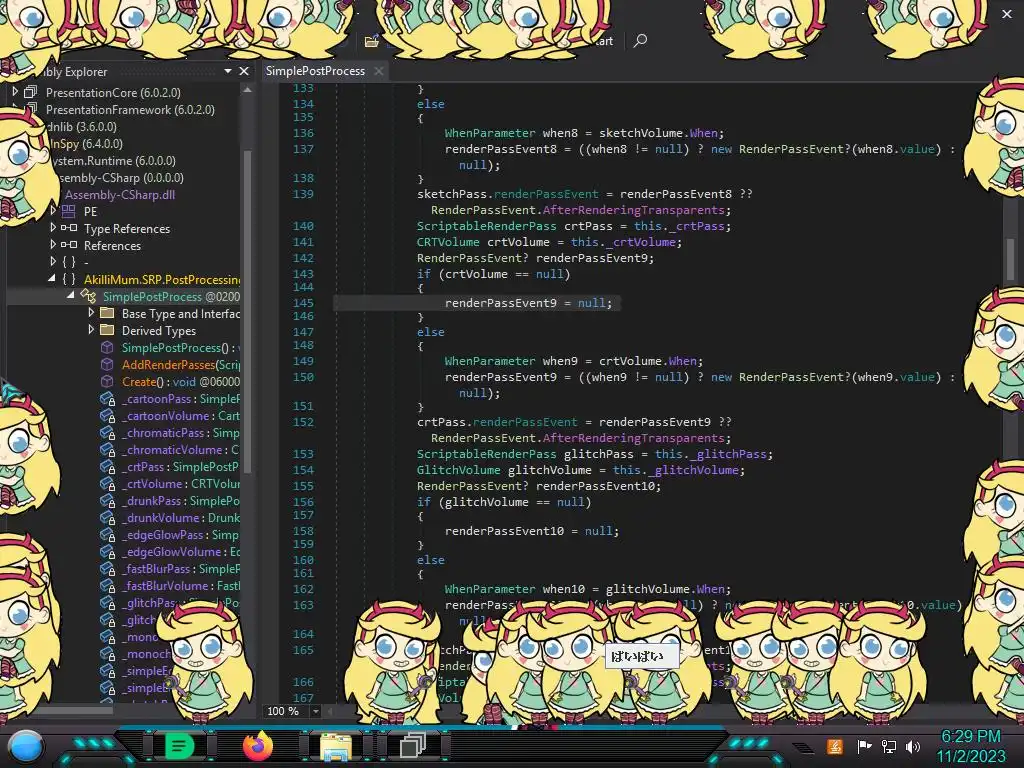The image size is (1024, 768).
Task: Expand the References node
Action: (x=53, y=244)
